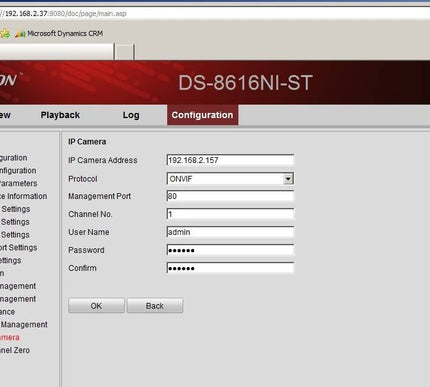Click the favorites star icon
Viewport: 430px width, 387px height.
(x=5, y=33)
